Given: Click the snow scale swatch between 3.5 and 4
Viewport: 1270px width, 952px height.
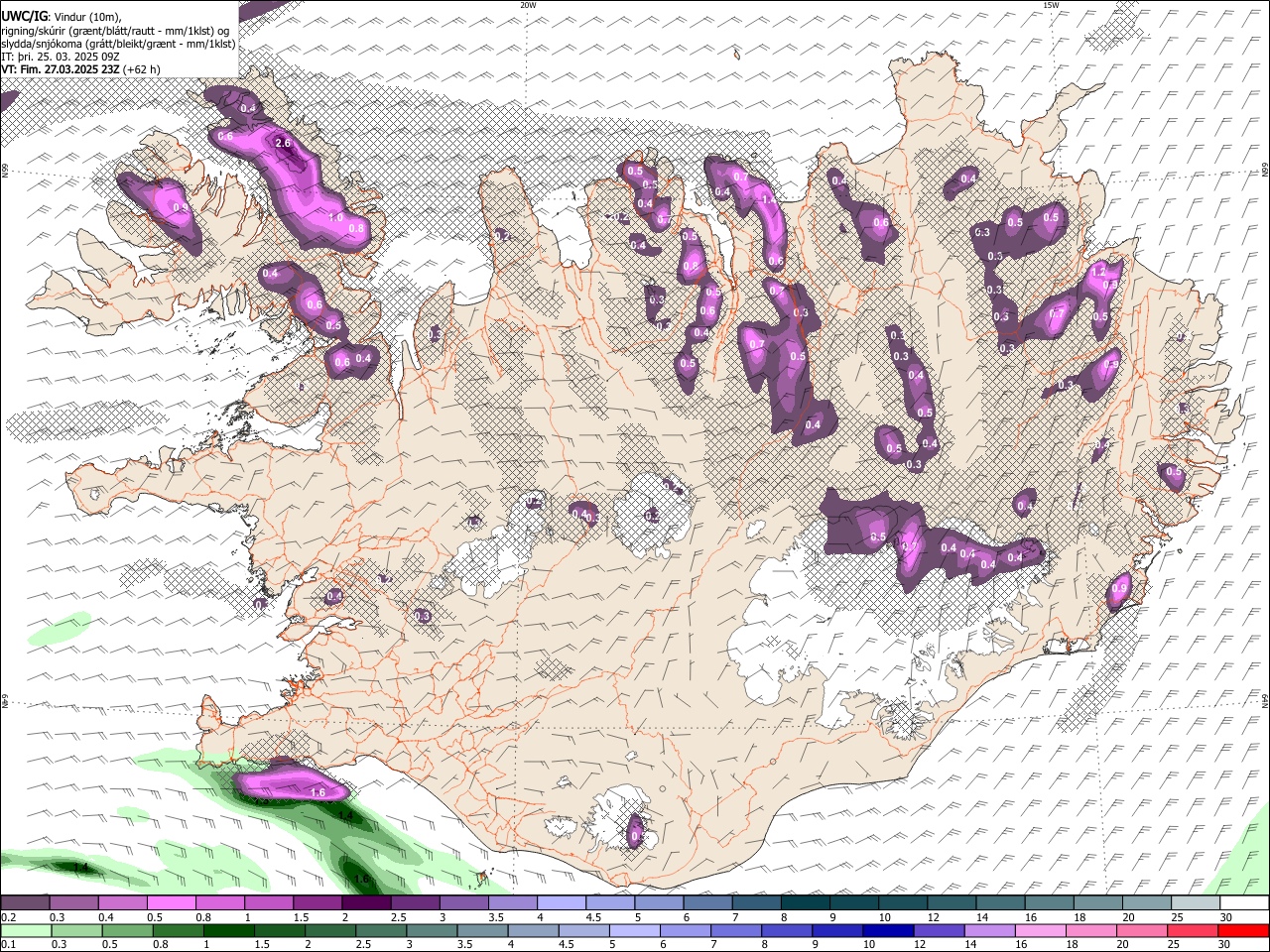Looking at the screenshot, I should tap(512, 902).
